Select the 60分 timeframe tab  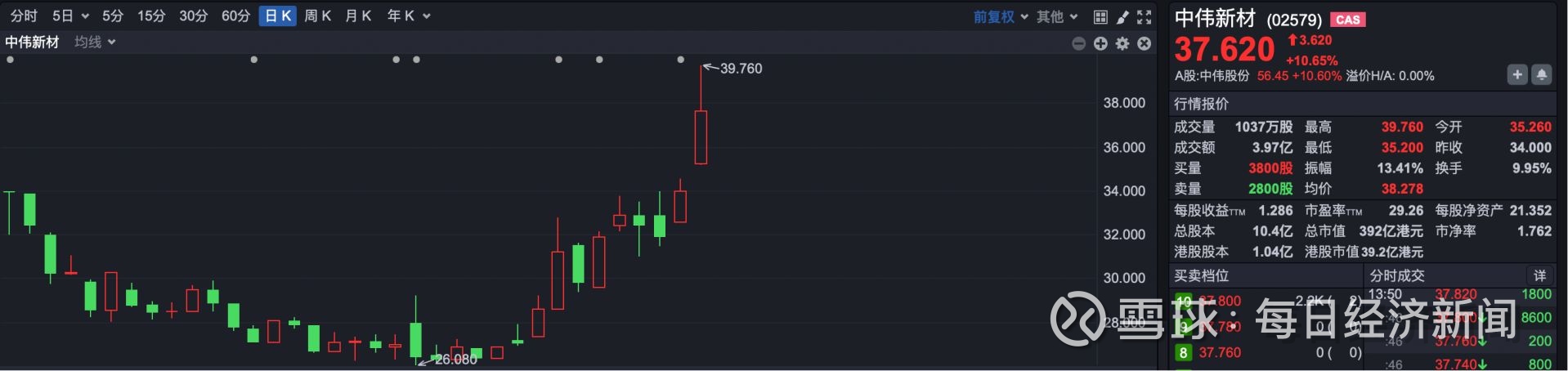coord(235,16)
